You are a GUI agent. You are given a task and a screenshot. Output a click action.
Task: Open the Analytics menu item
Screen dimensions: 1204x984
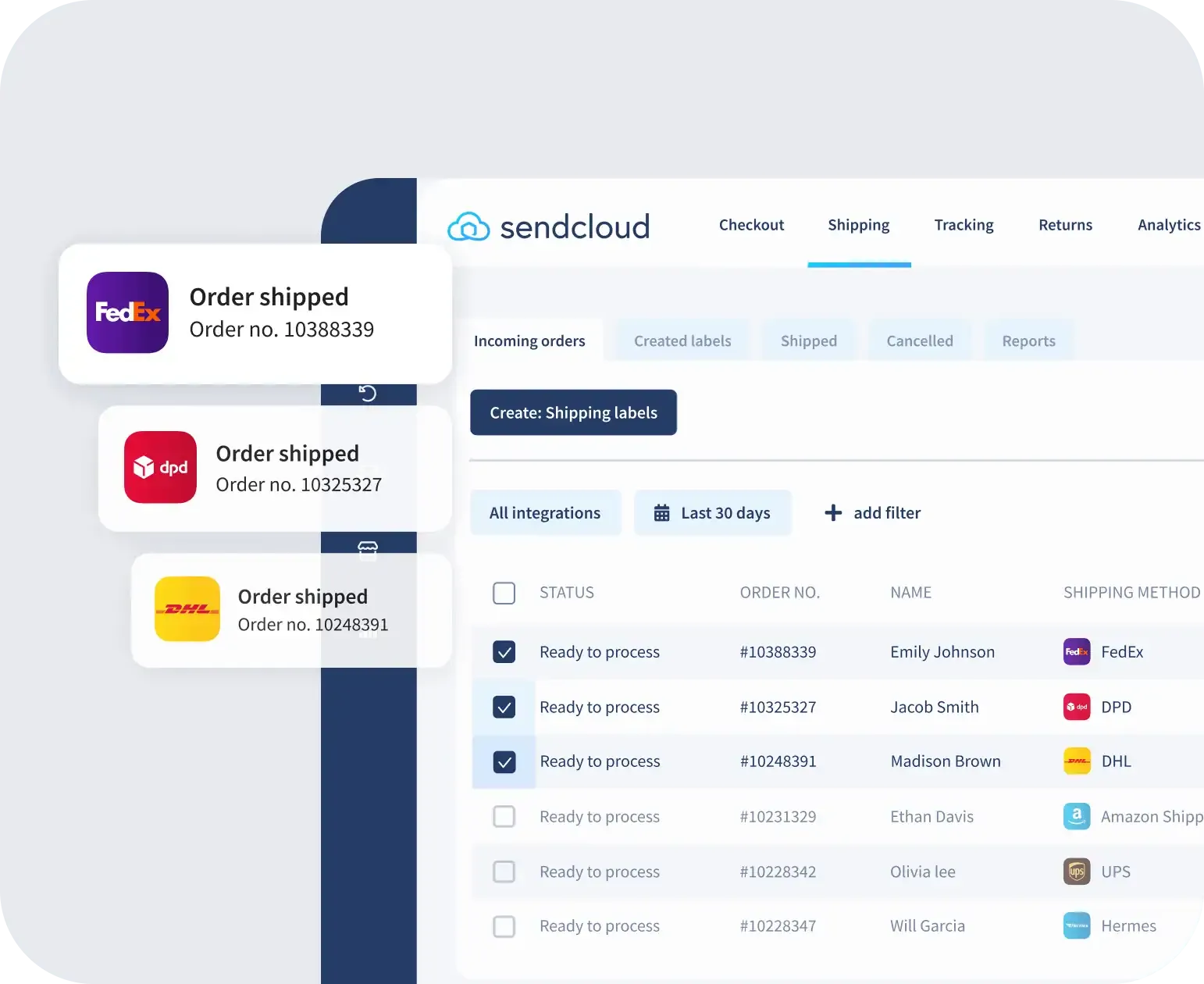[1169, 225]
